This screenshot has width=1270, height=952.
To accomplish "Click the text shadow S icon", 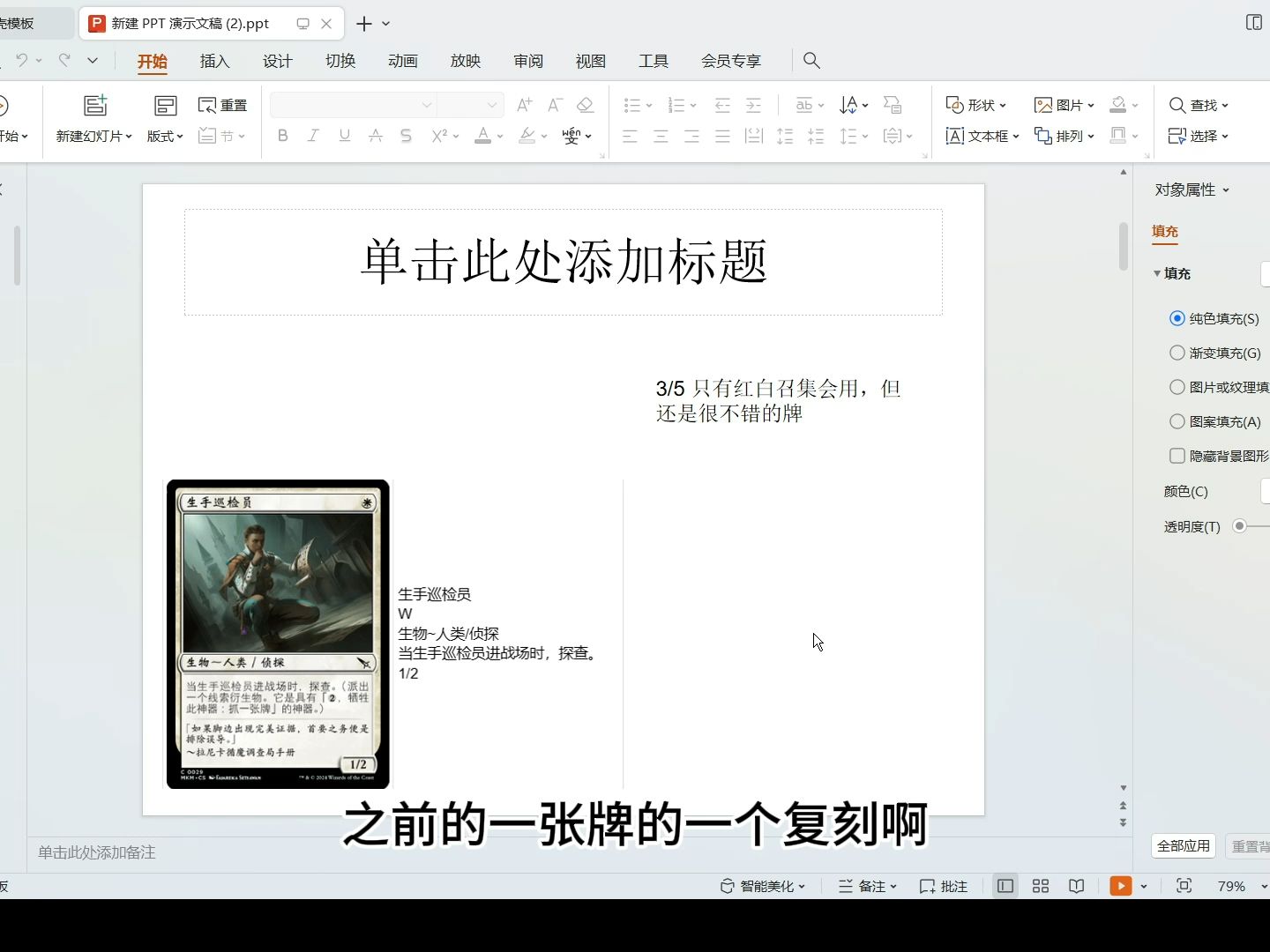I will [x=406, y=136].
